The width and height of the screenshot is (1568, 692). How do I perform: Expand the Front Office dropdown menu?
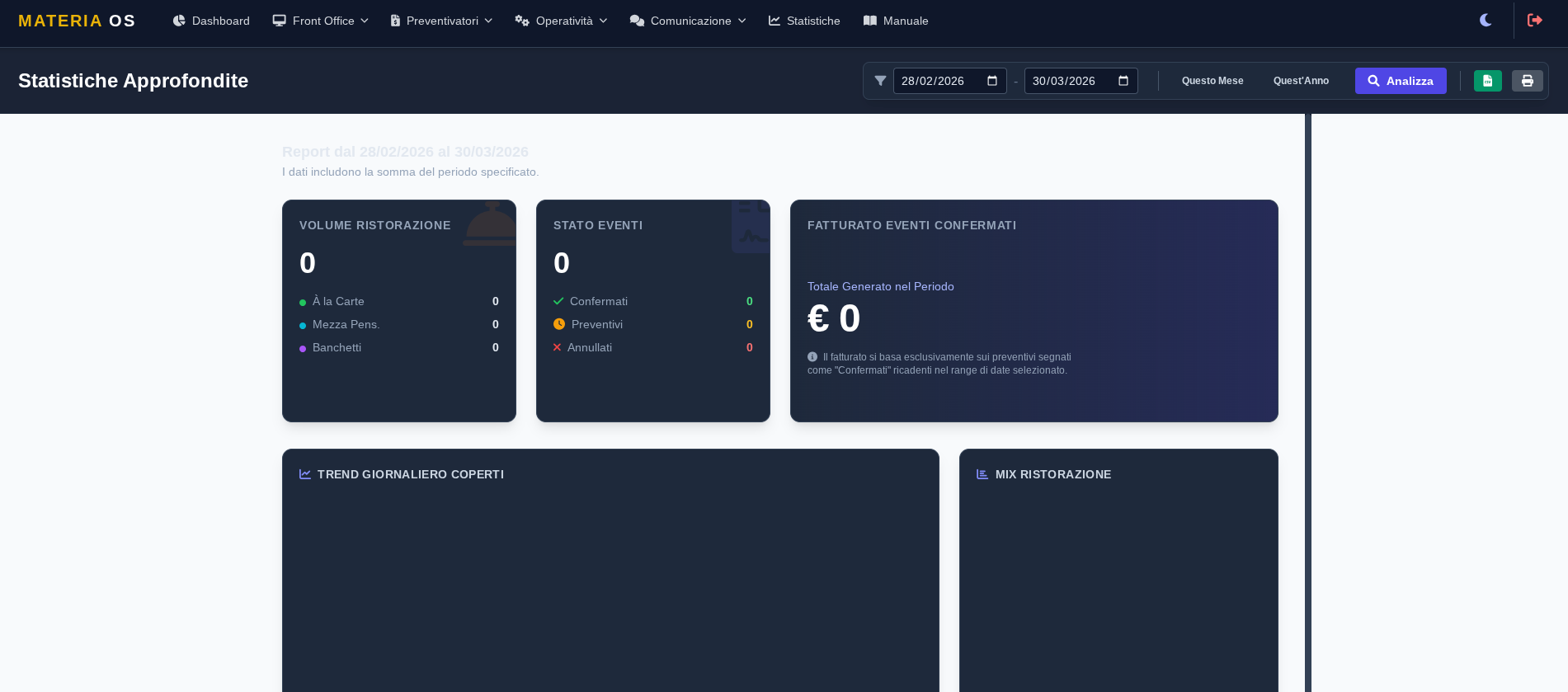(x=321, y=21)
